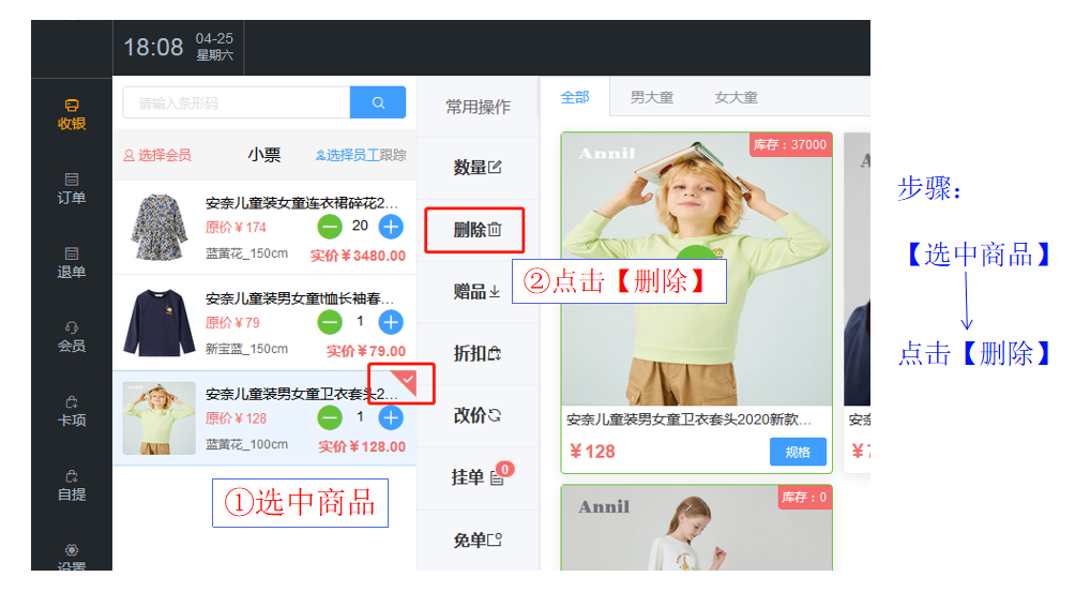Open the 自提 self-pickup section
The width and height of the screenshot is (1082, 615).
click(71, 485)
